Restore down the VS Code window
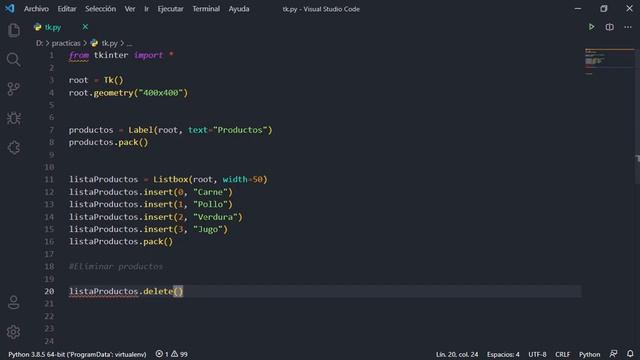The height and width of the screenshot is (360, 640). coord(604,9)
